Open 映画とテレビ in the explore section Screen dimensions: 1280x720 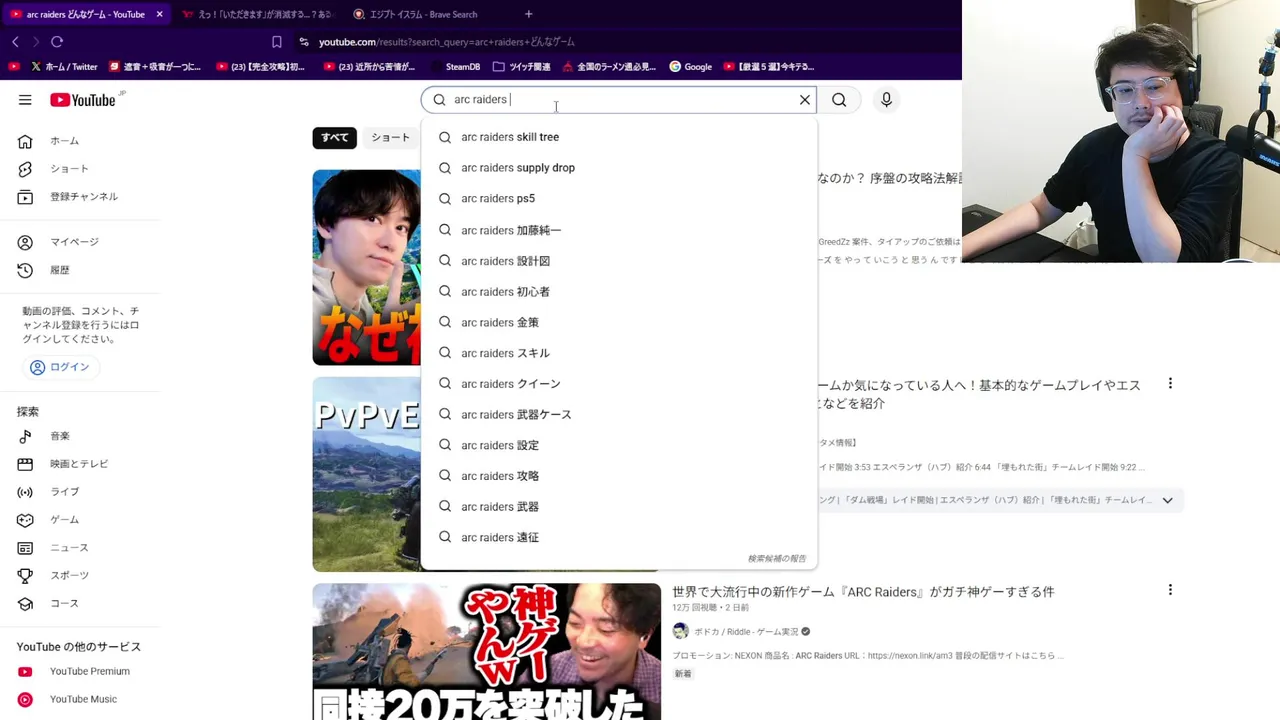click(x=80, y=464)
